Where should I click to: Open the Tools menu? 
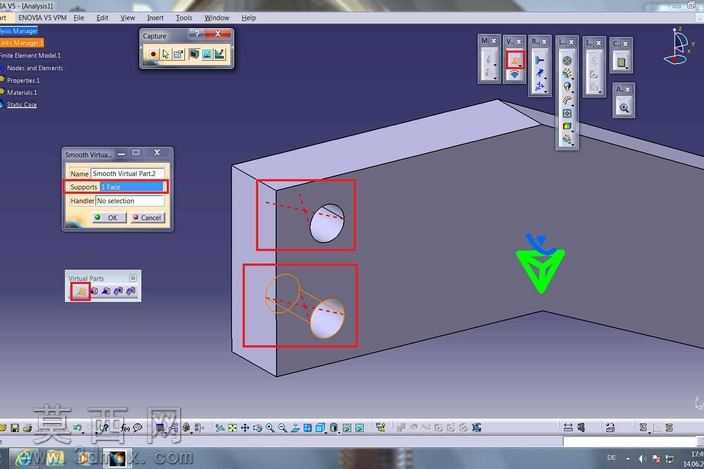click(x=184, y=18)
